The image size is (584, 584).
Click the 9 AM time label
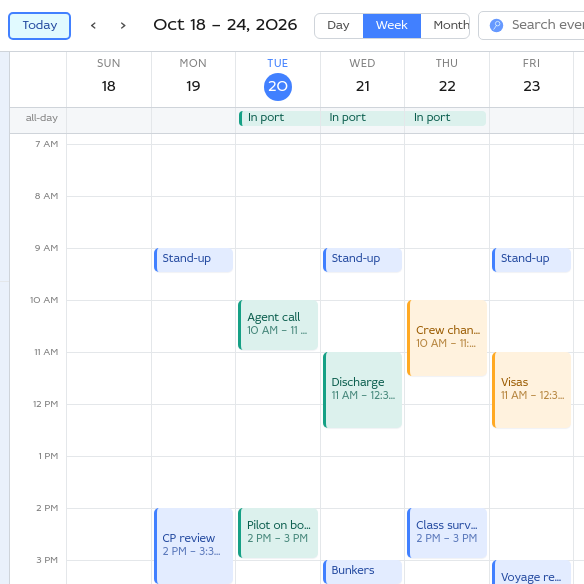pyautogui.click(x=47, y=248)
